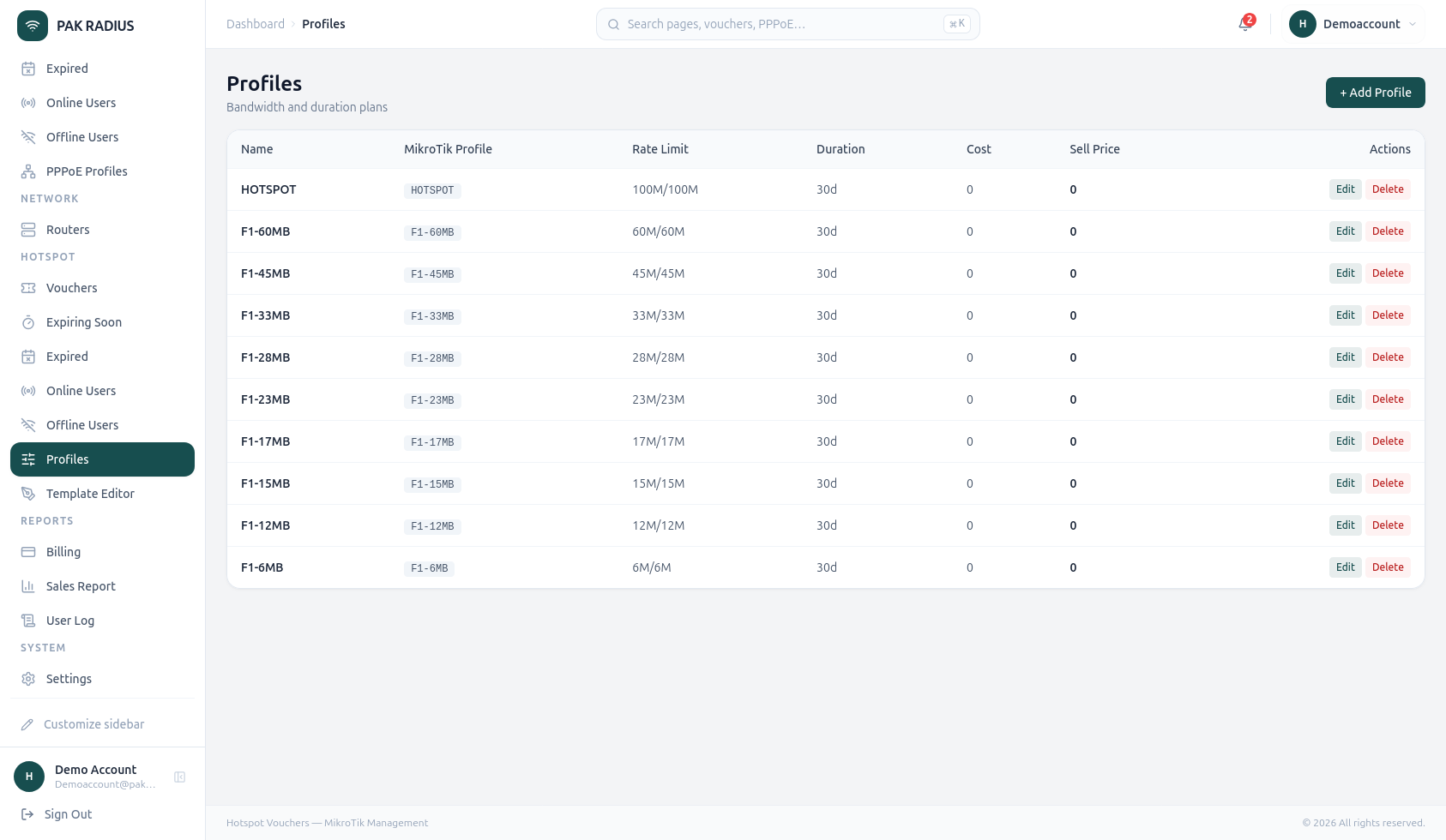
Task: Click the Sign Out arrow icon
Action: click(27, 814)
